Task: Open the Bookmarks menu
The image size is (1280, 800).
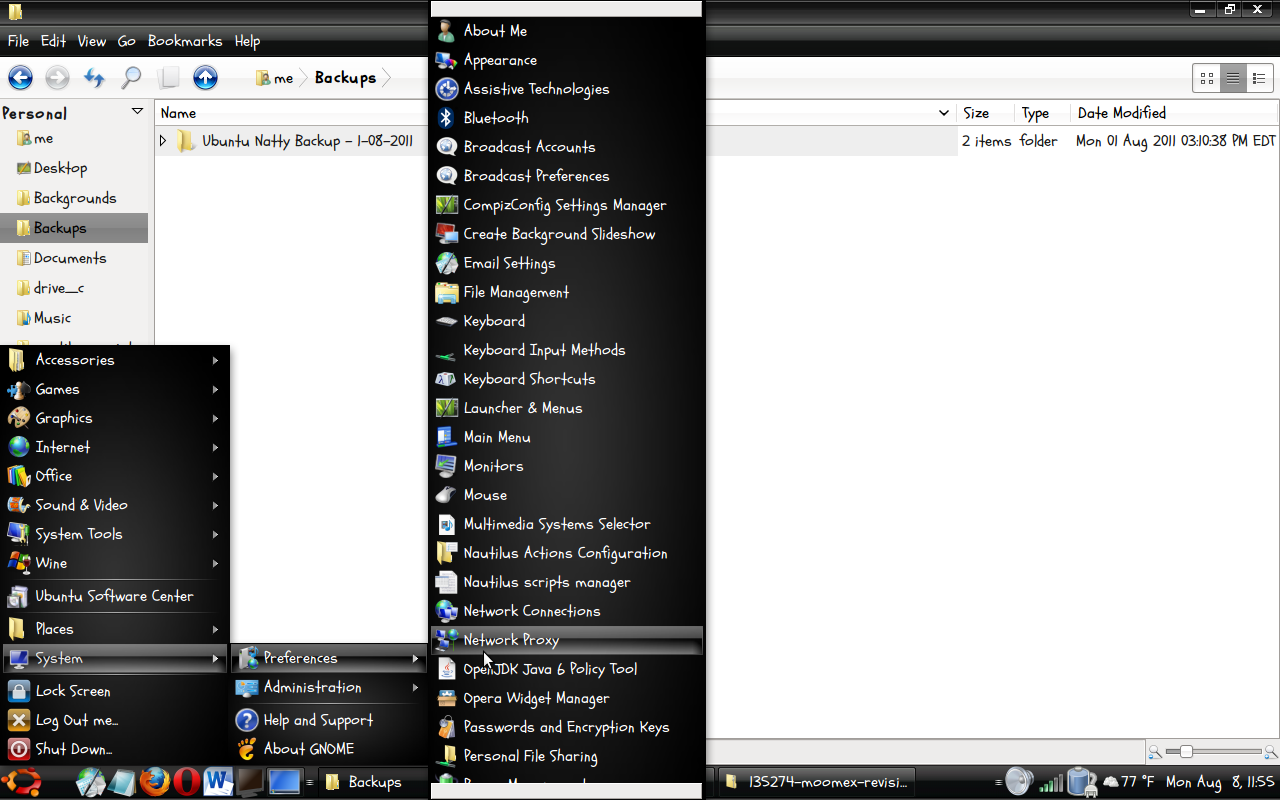Action: click(x=185, y=41)
